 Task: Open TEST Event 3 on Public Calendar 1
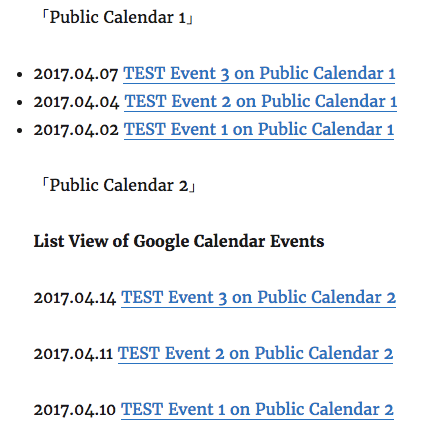(259, 74)
